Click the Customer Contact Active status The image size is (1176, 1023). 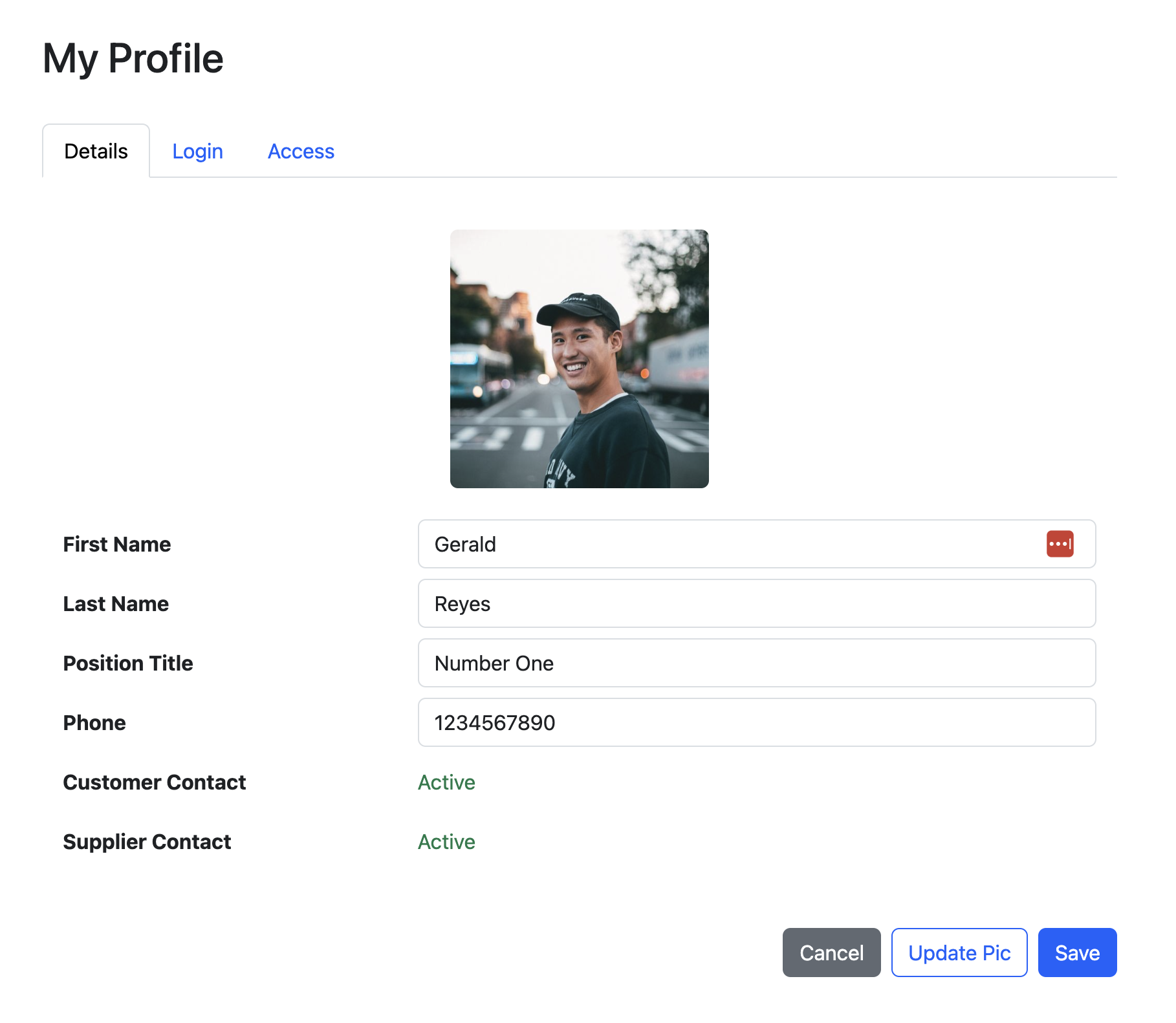coord(446,782)
